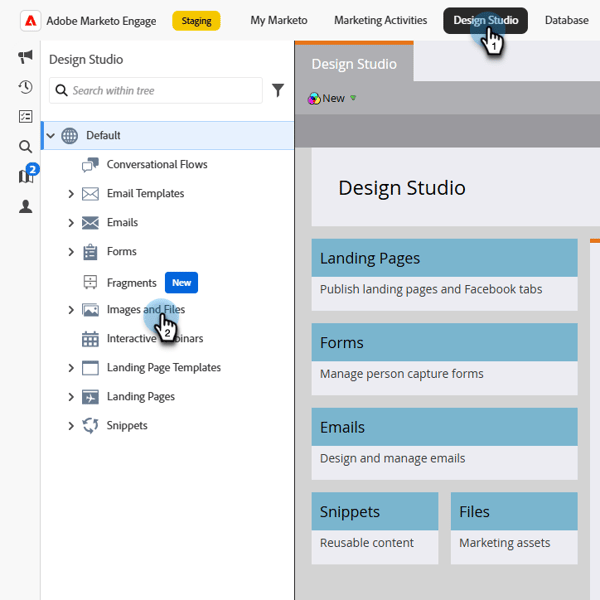Select Design Studio in top navigation

pyautogui.click(x=485, y=20)
